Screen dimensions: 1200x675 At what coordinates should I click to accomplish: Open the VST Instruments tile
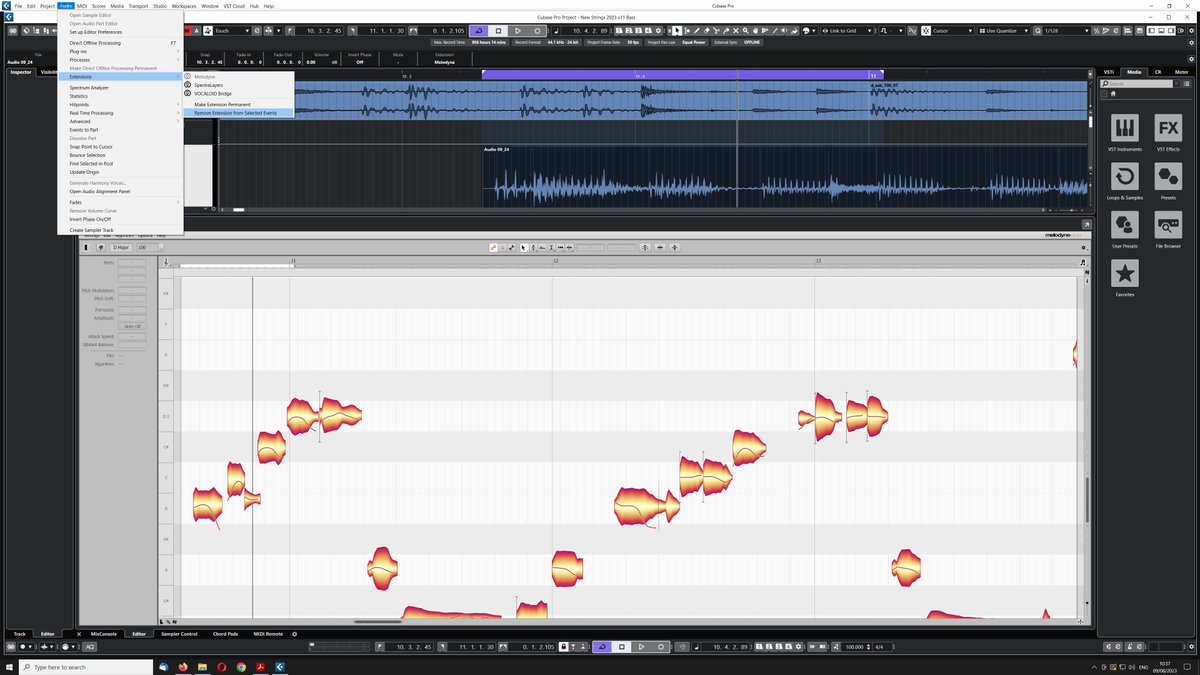[1125, 133]
